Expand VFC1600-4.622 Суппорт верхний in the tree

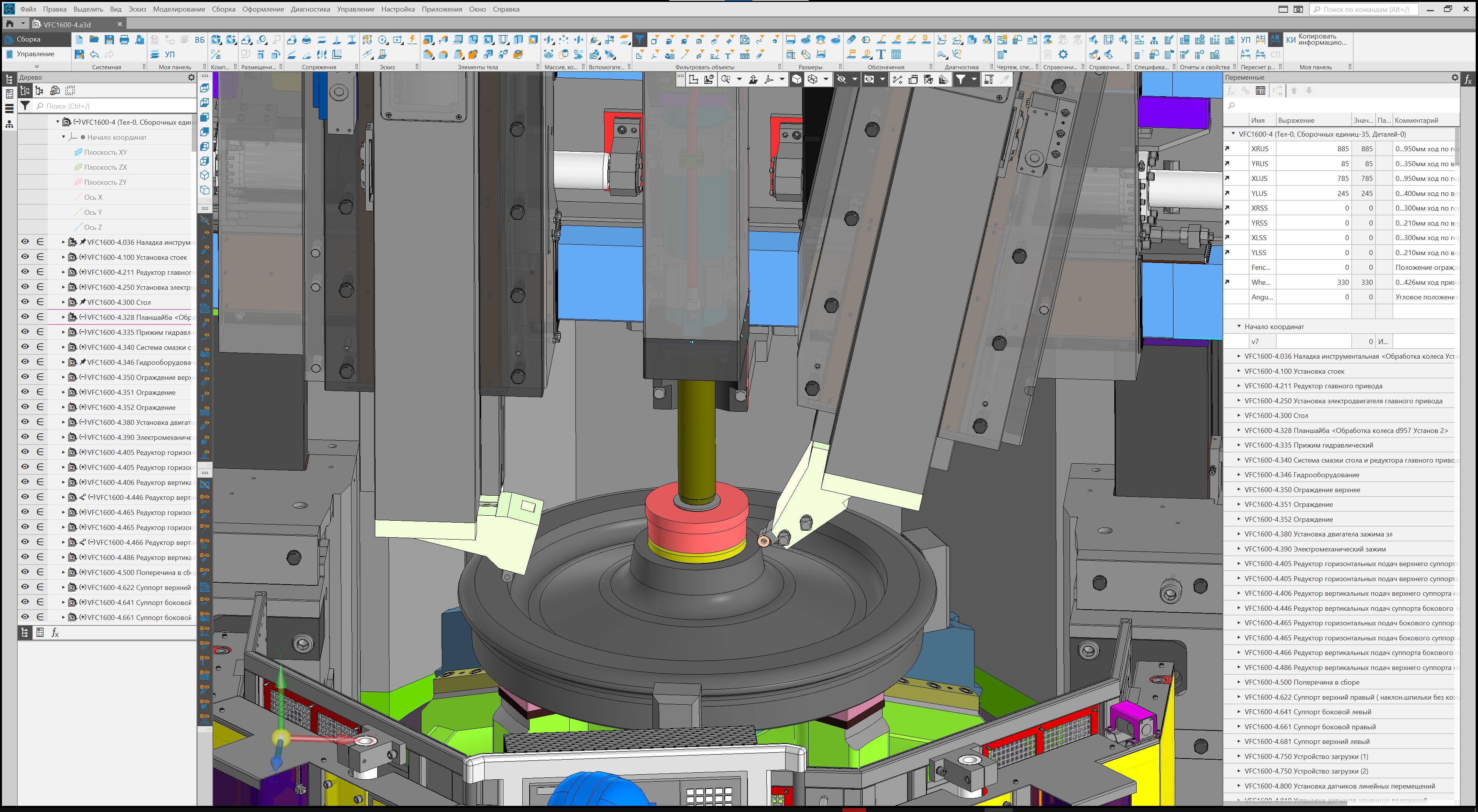(63, 587)
